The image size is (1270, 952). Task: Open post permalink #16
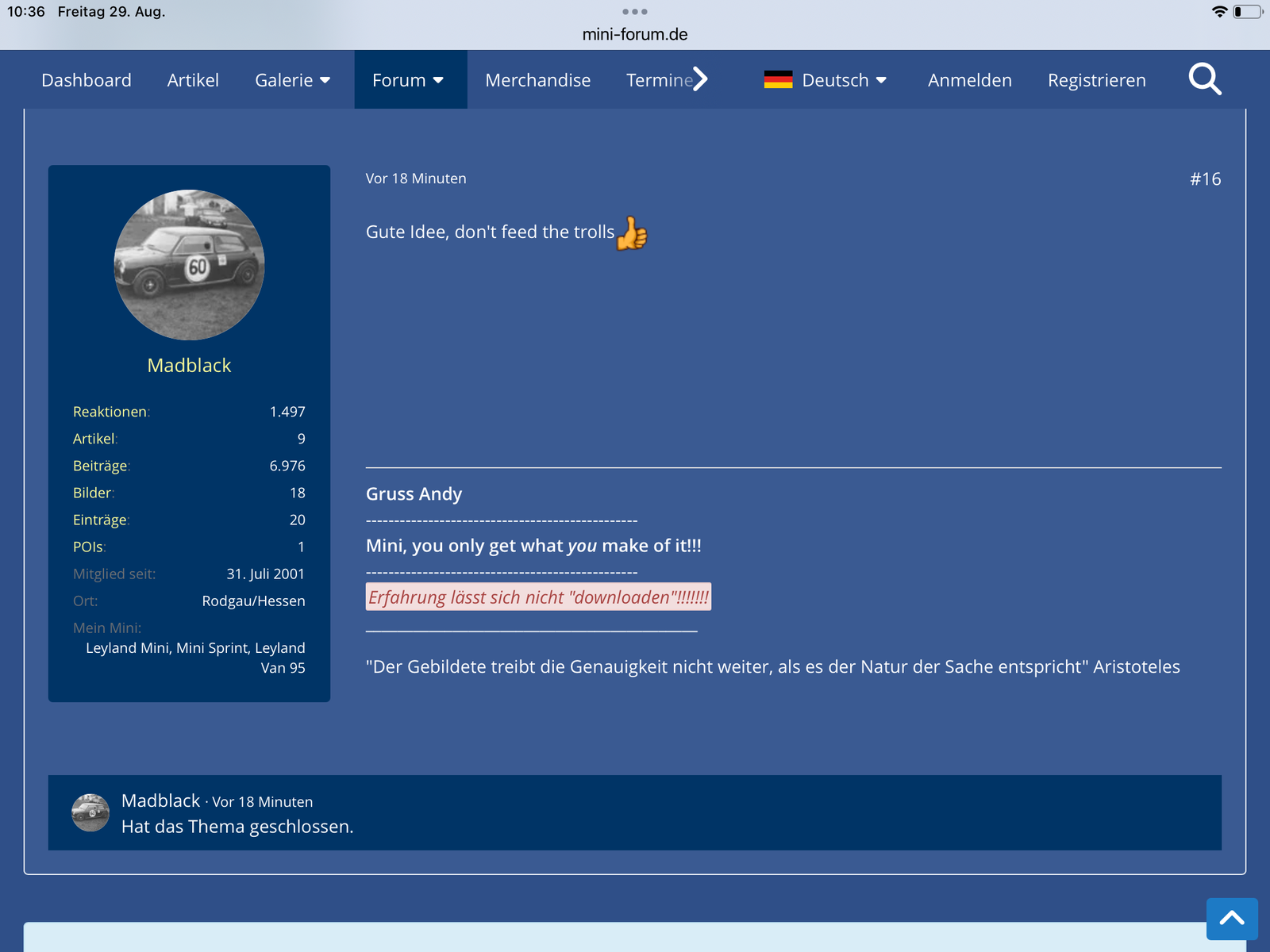point(1205,179)
